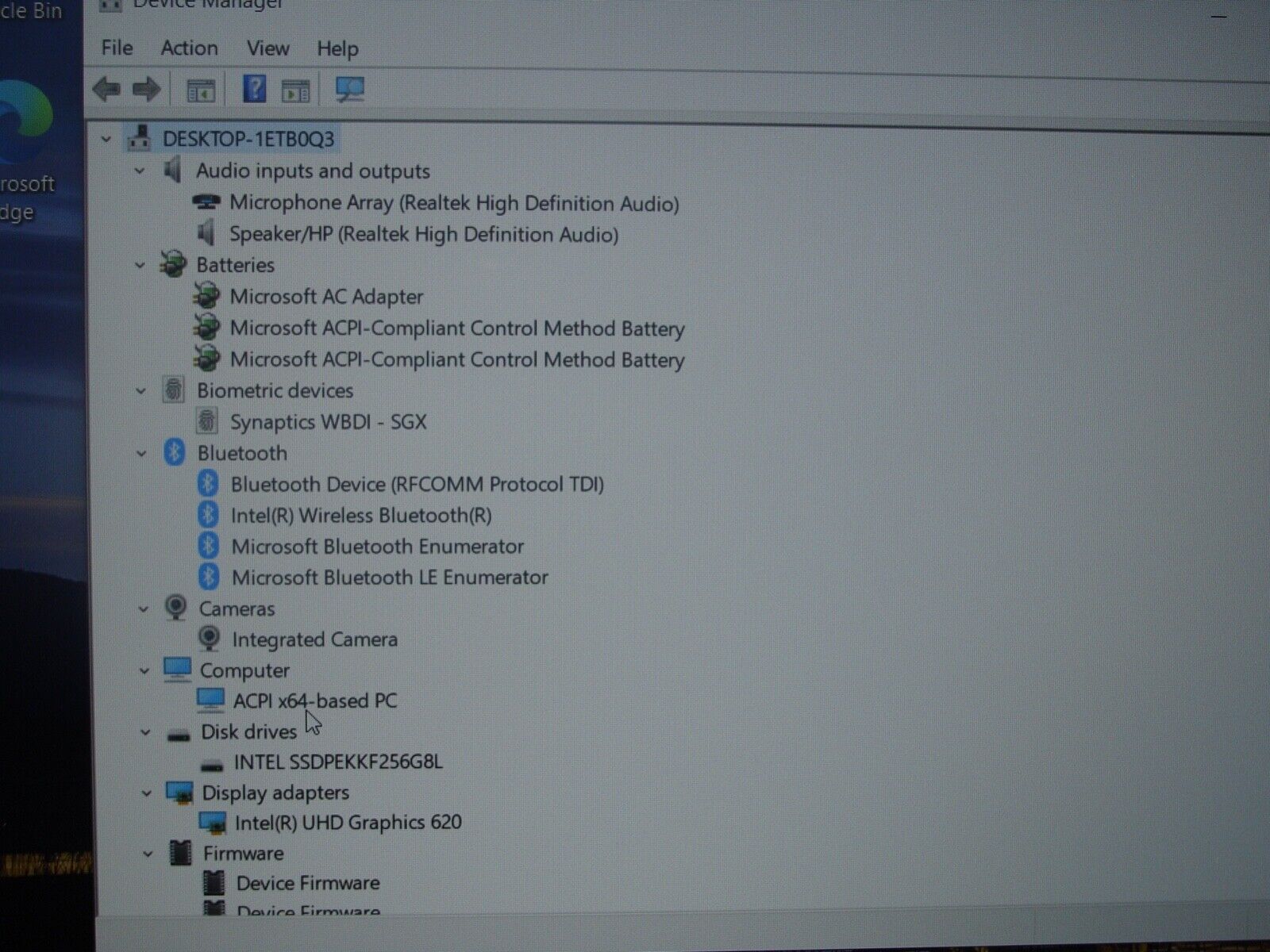This screenshot has height=952, width=1270.
Task: Collapse the Computer category
Action: (144, 671)
